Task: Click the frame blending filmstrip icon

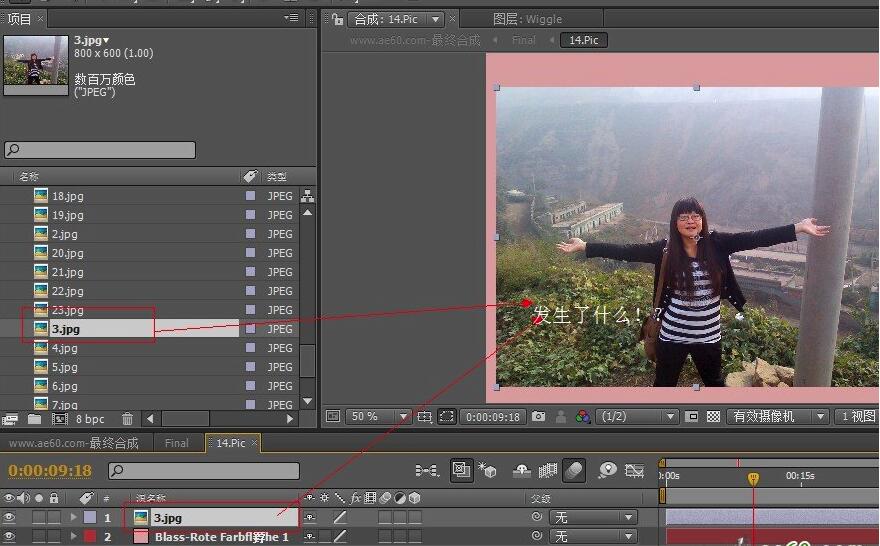Action: 548,470
